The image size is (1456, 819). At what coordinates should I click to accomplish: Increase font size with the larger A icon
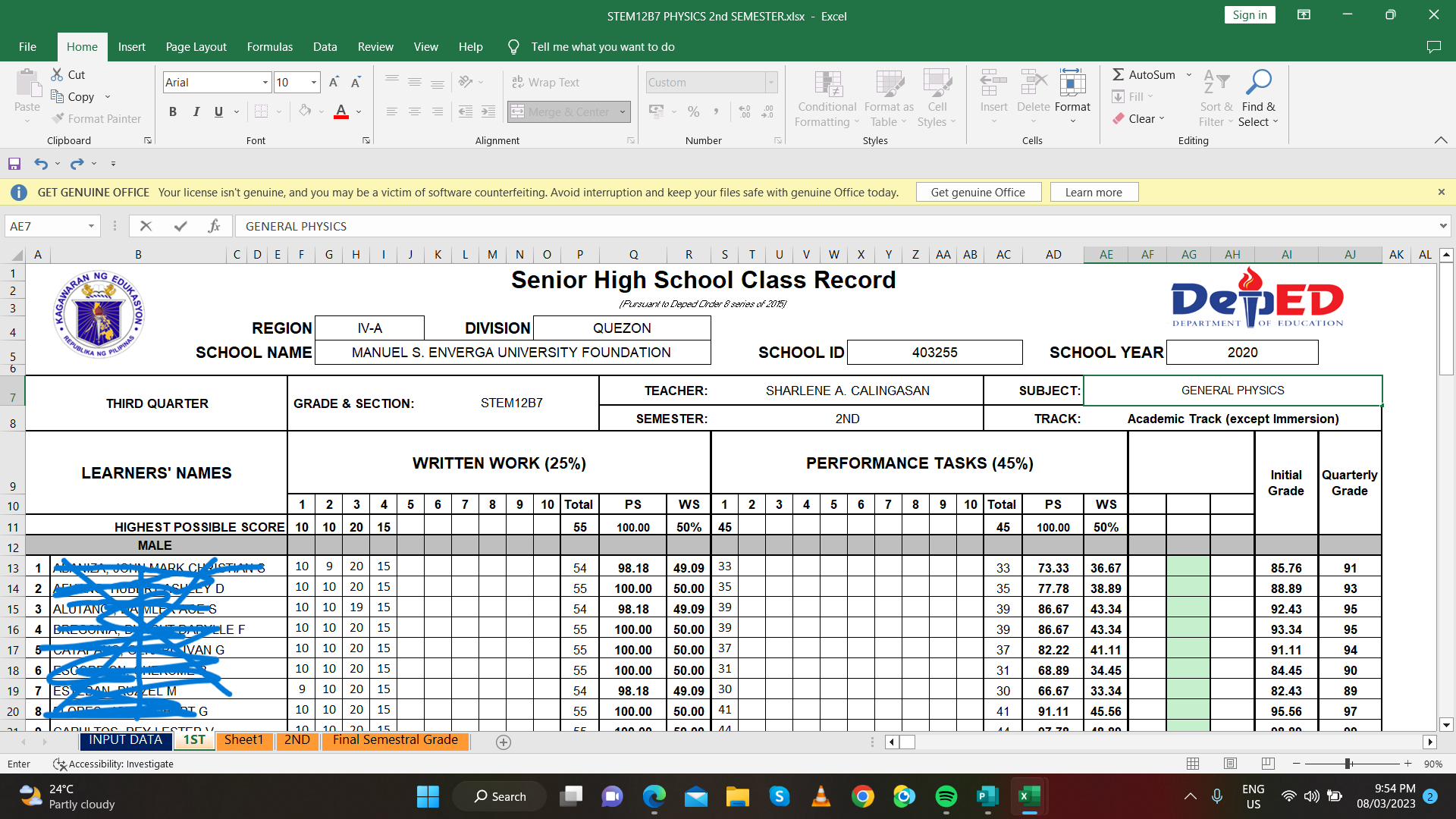[334, 82]
